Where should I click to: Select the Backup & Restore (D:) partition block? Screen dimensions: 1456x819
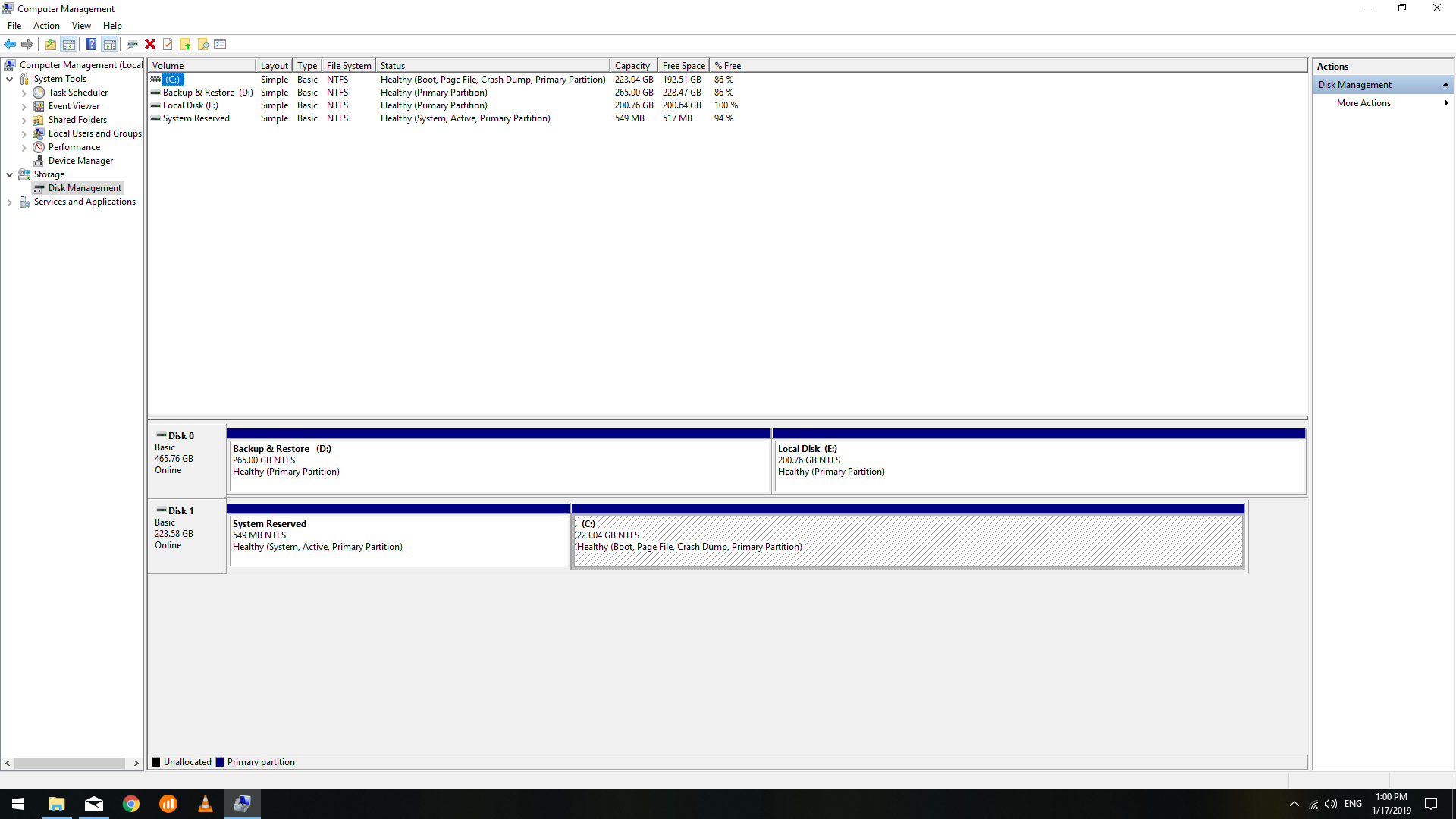(499, 466)
